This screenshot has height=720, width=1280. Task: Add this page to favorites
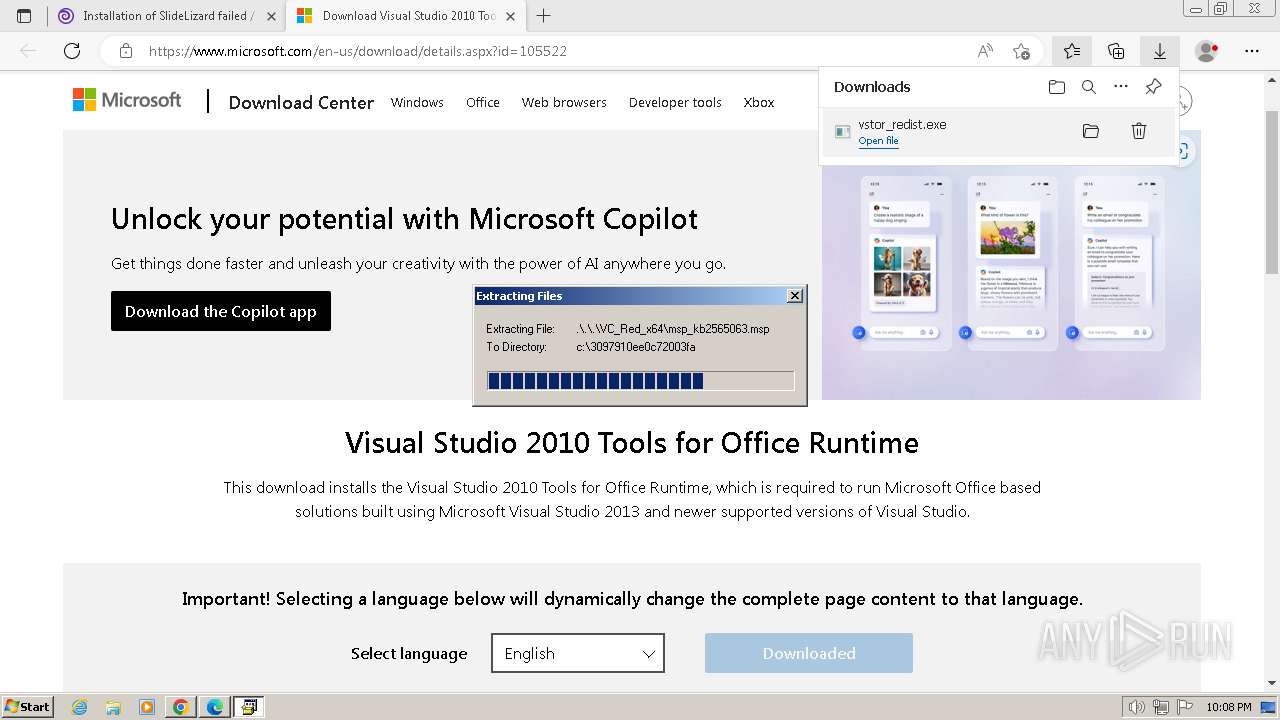[x=1021, y=51]
